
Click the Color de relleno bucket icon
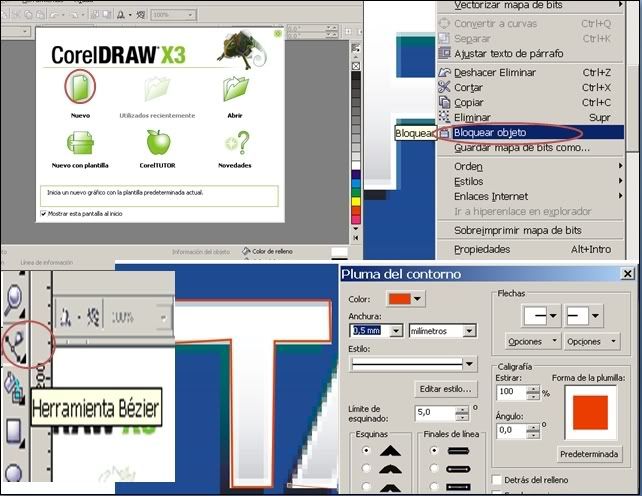246,251
